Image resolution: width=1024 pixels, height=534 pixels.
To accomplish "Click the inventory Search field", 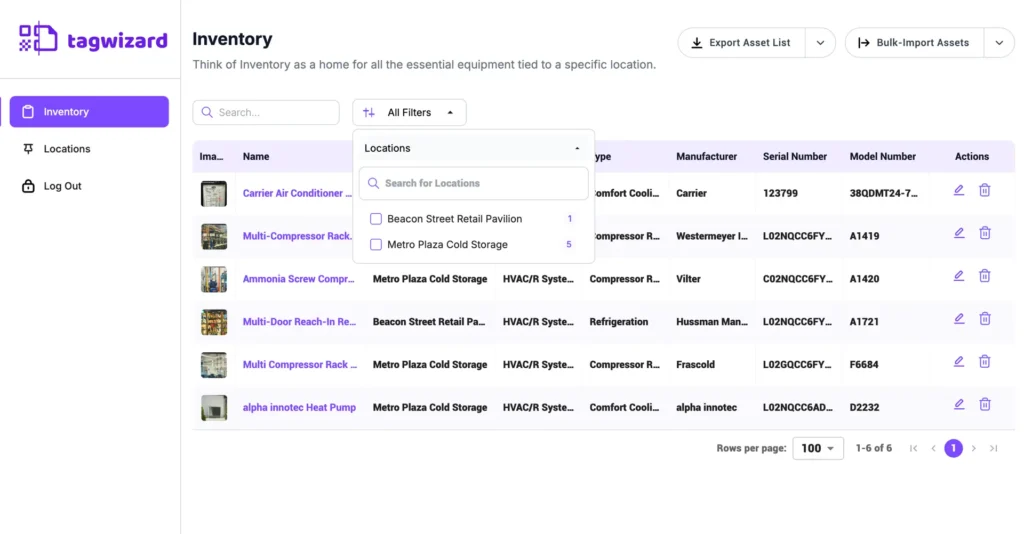I will (266, 112).
